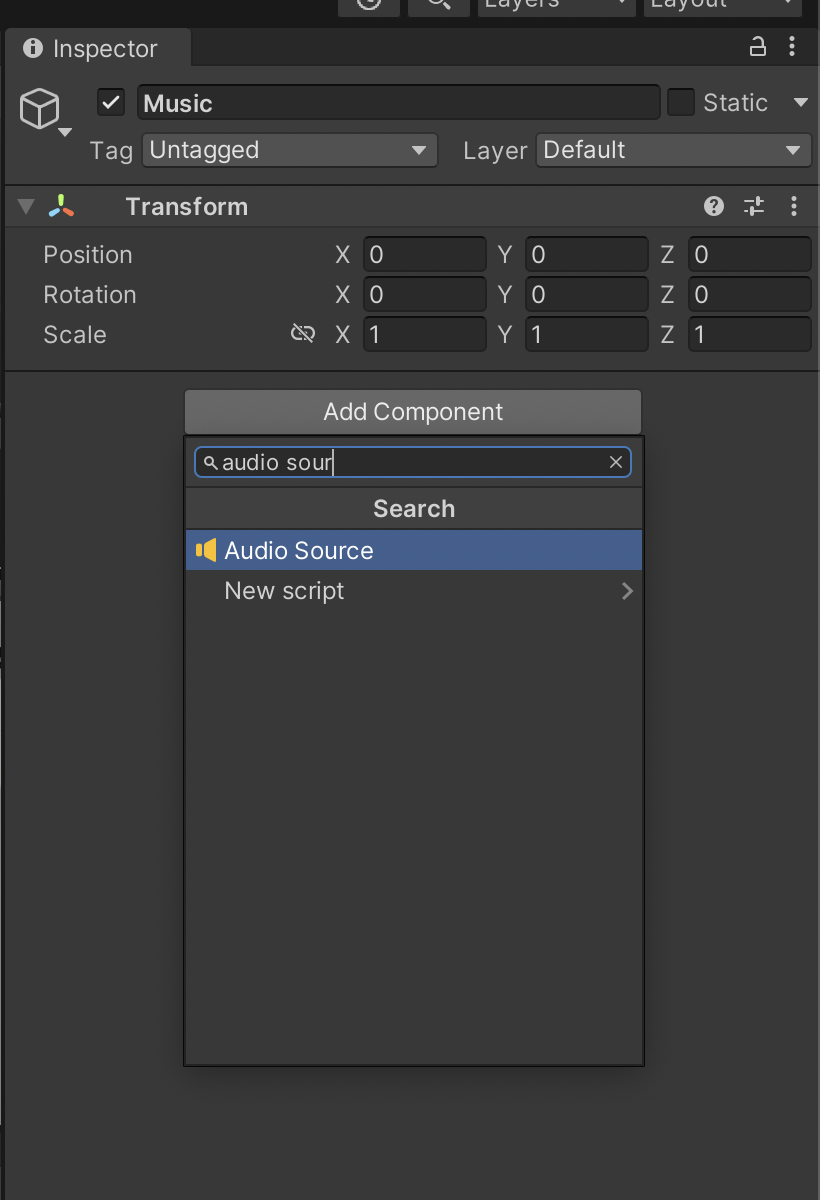Click the Inspector lock icon

click(758, 47)
